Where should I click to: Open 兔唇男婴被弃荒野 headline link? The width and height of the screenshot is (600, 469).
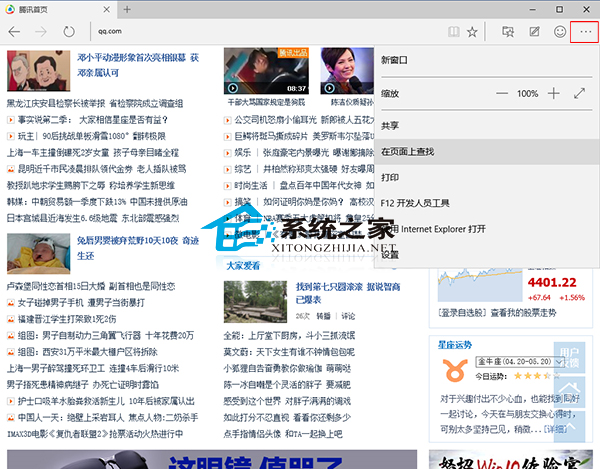138,248
